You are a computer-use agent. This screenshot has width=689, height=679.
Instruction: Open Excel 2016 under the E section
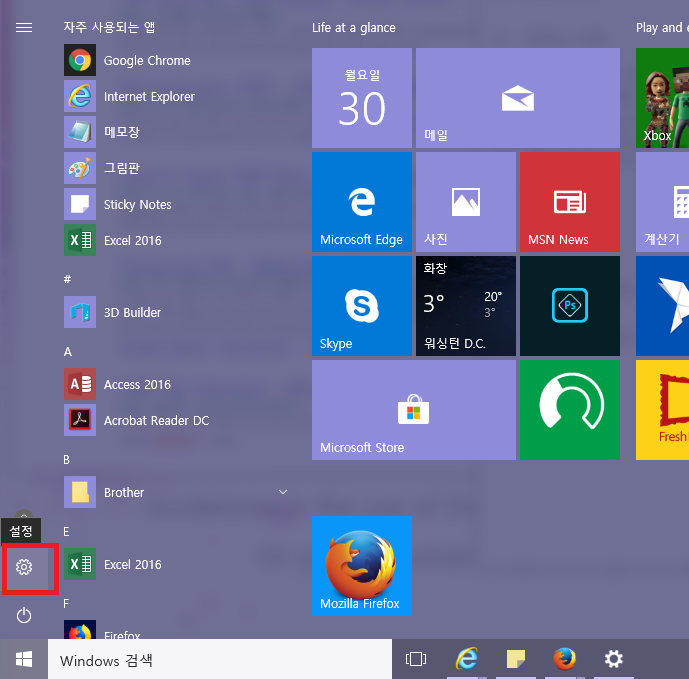pyautogui.click(x=176, y=564)
